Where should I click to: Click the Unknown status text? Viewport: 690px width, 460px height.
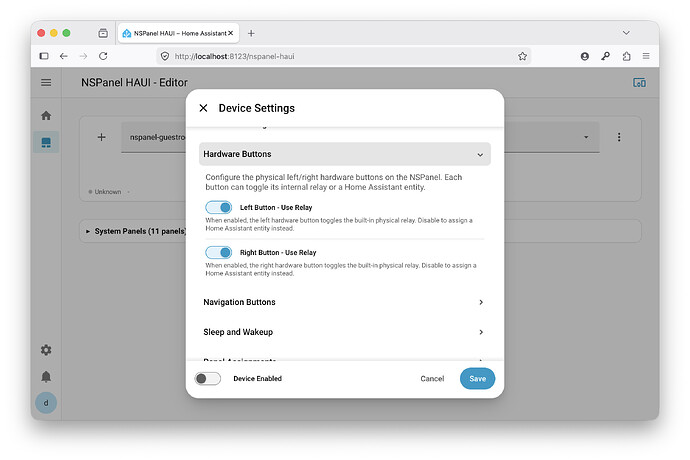click(x=108, y=192)
